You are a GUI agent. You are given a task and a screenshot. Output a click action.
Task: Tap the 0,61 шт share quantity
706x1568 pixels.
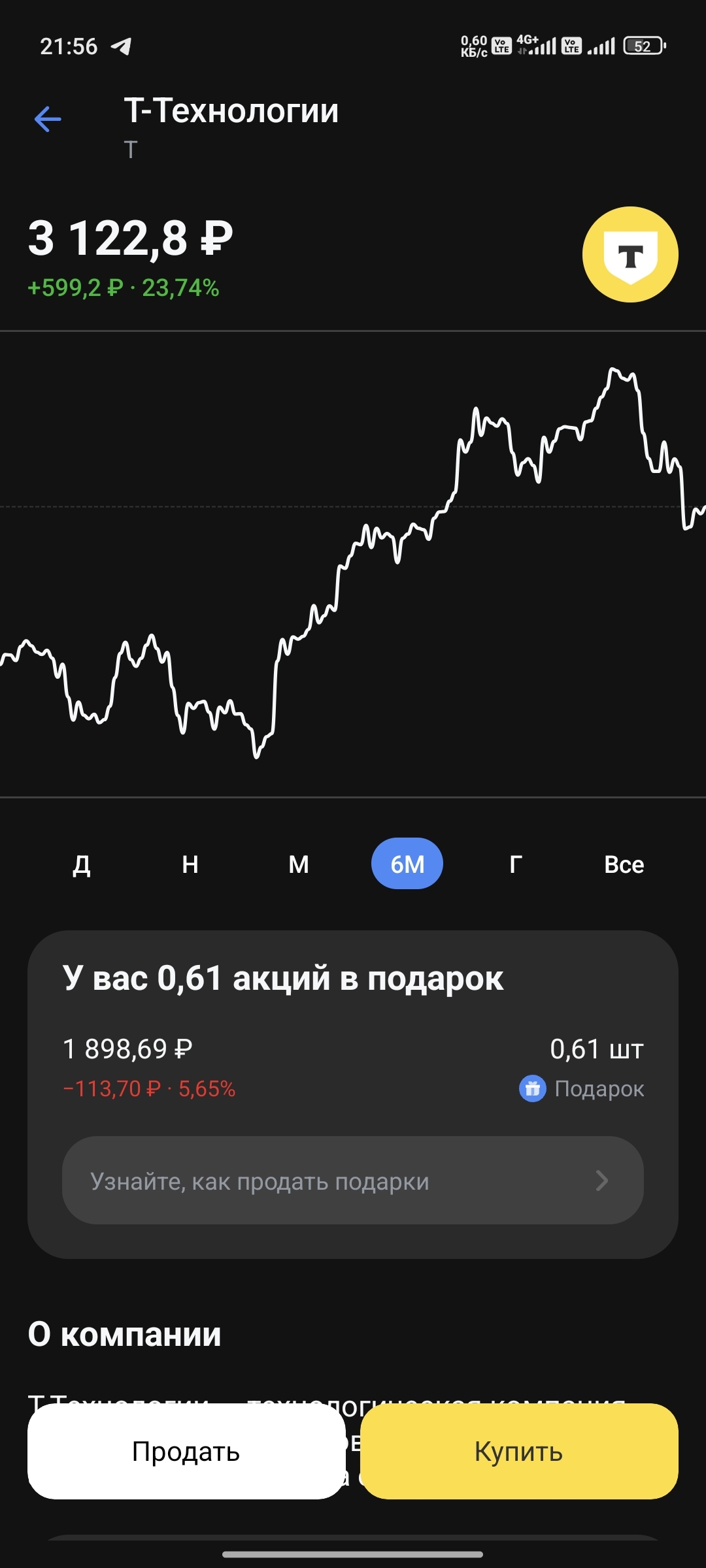[596, 1049]
